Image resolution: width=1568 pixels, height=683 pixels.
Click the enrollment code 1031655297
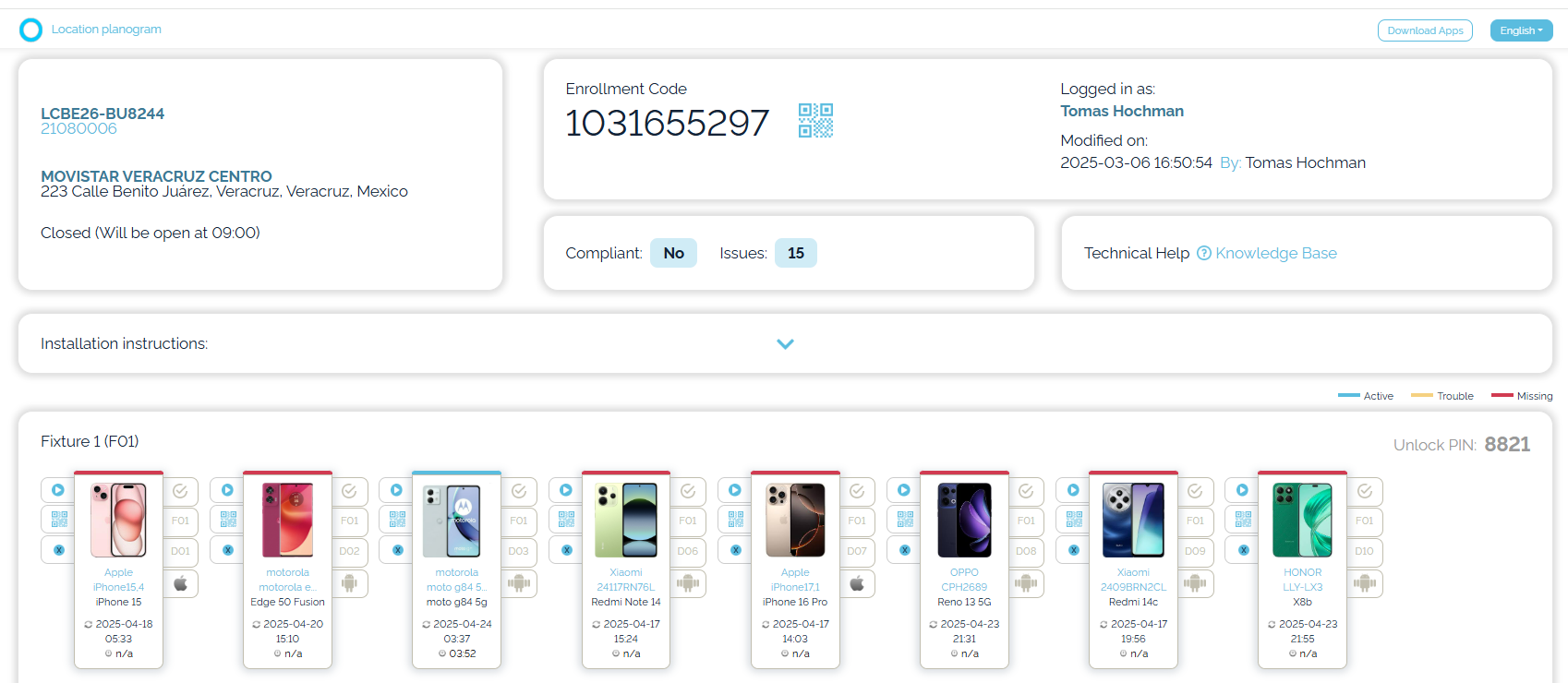coord(667,123)
